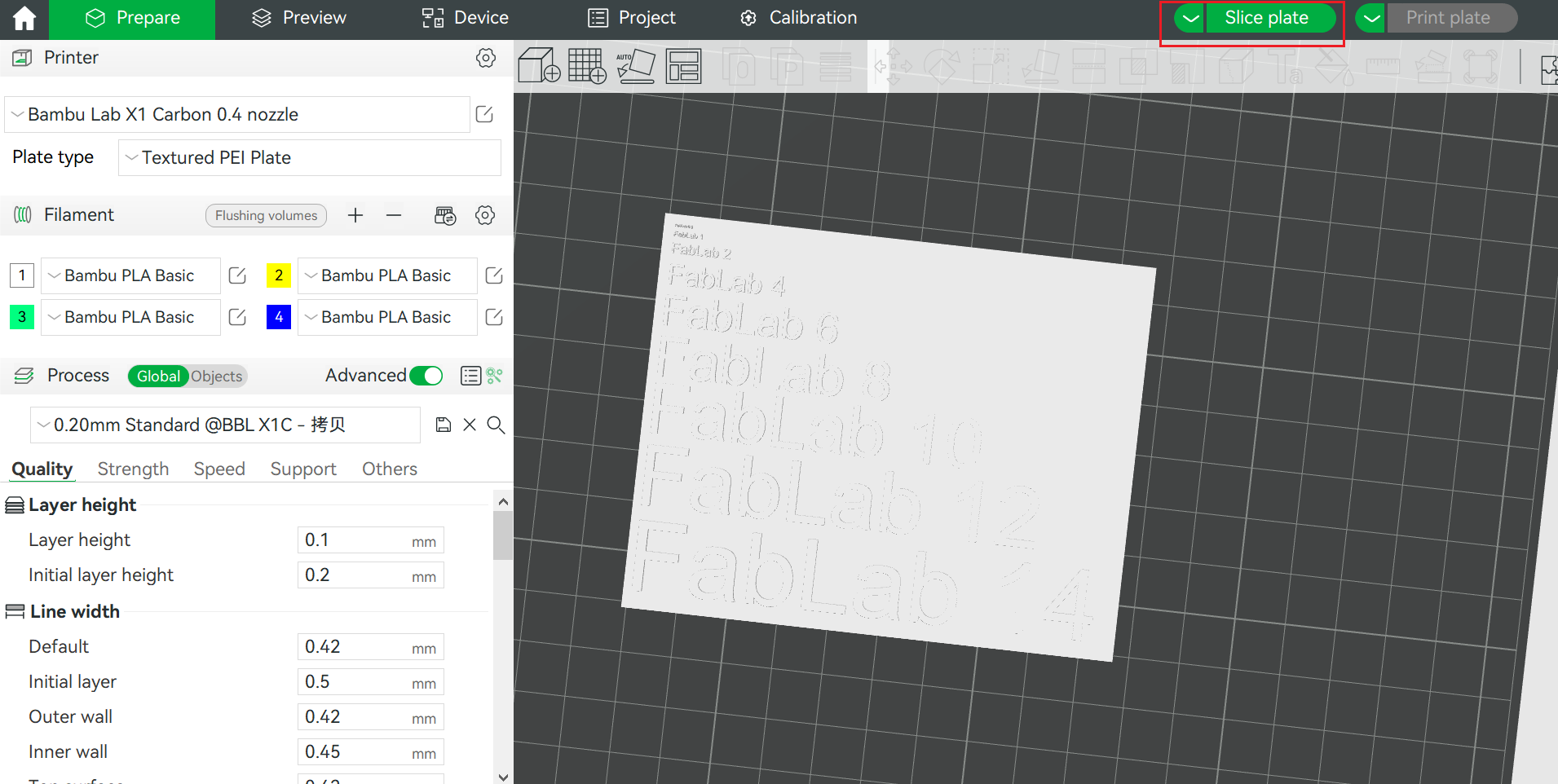Open Plate type dropdown

310,157
